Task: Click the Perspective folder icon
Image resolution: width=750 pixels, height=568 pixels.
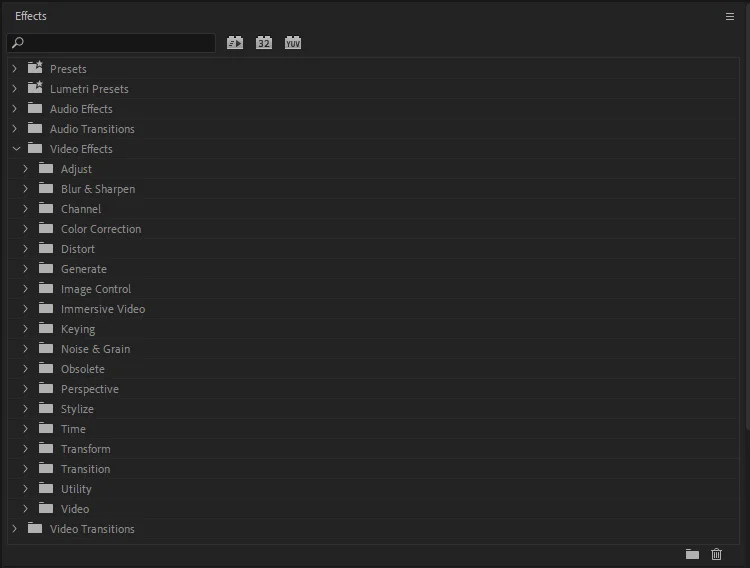Action: 46,388
